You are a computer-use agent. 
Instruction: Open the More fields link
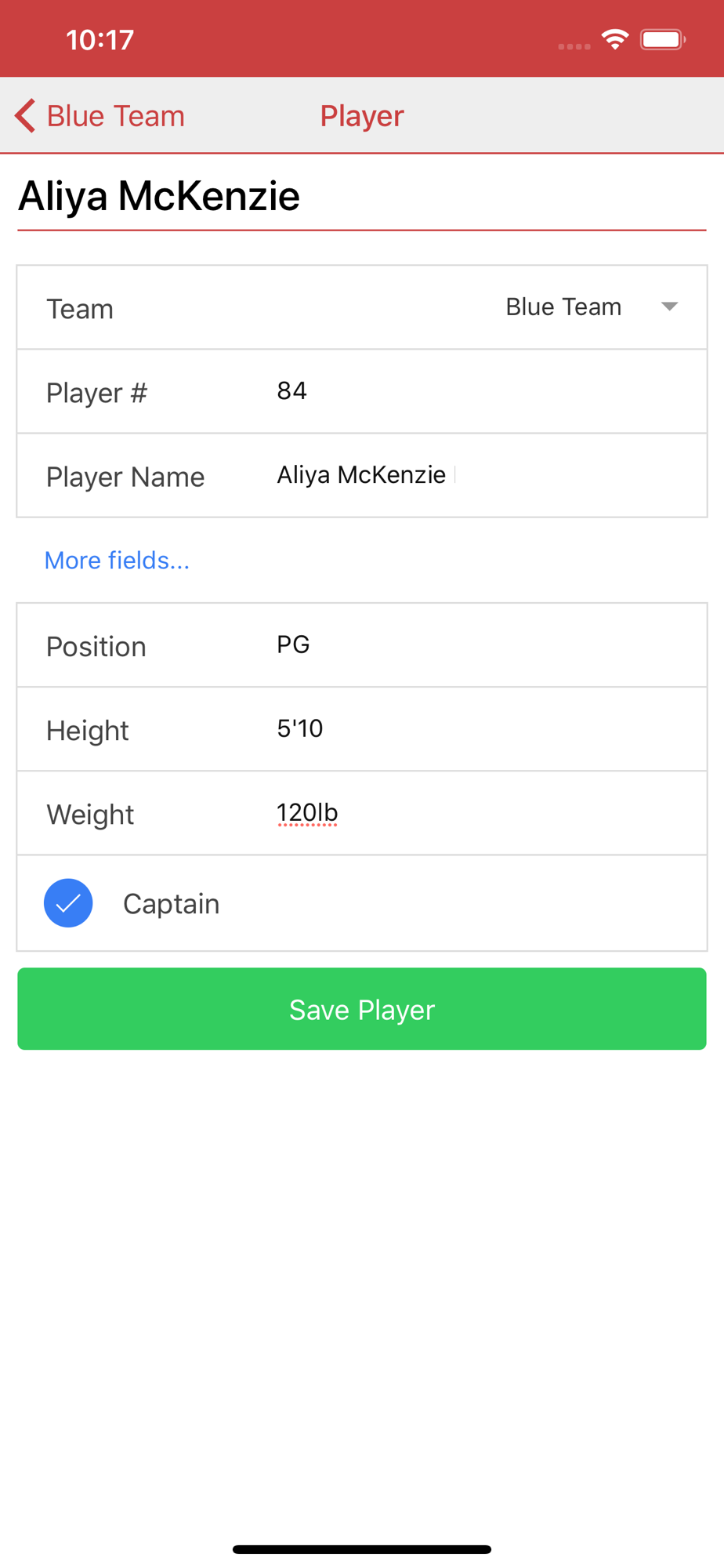tap(117, 561)
